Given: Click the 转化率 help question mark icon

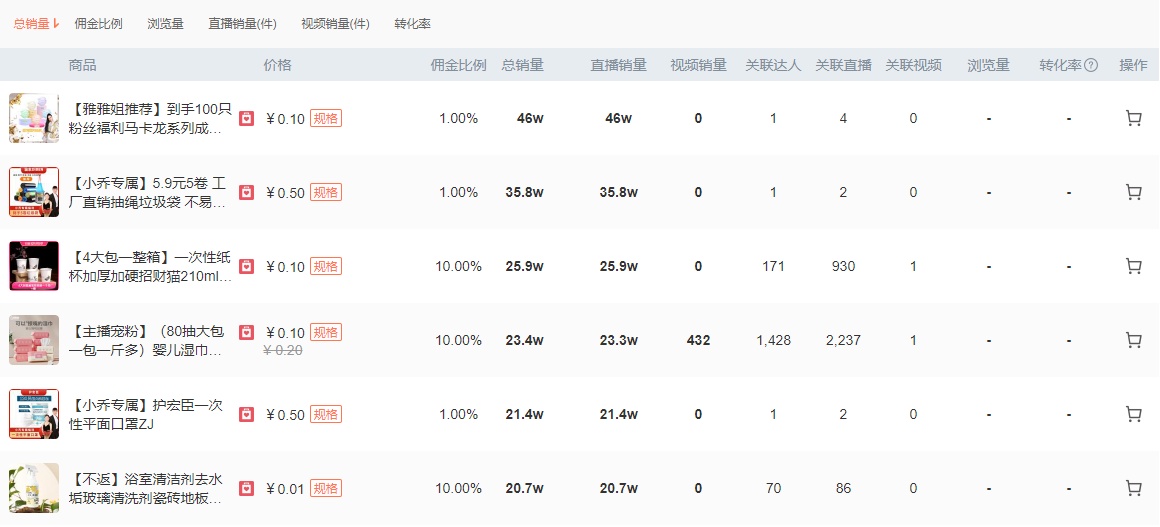Looking at the screenshot, I should 1091,65.
